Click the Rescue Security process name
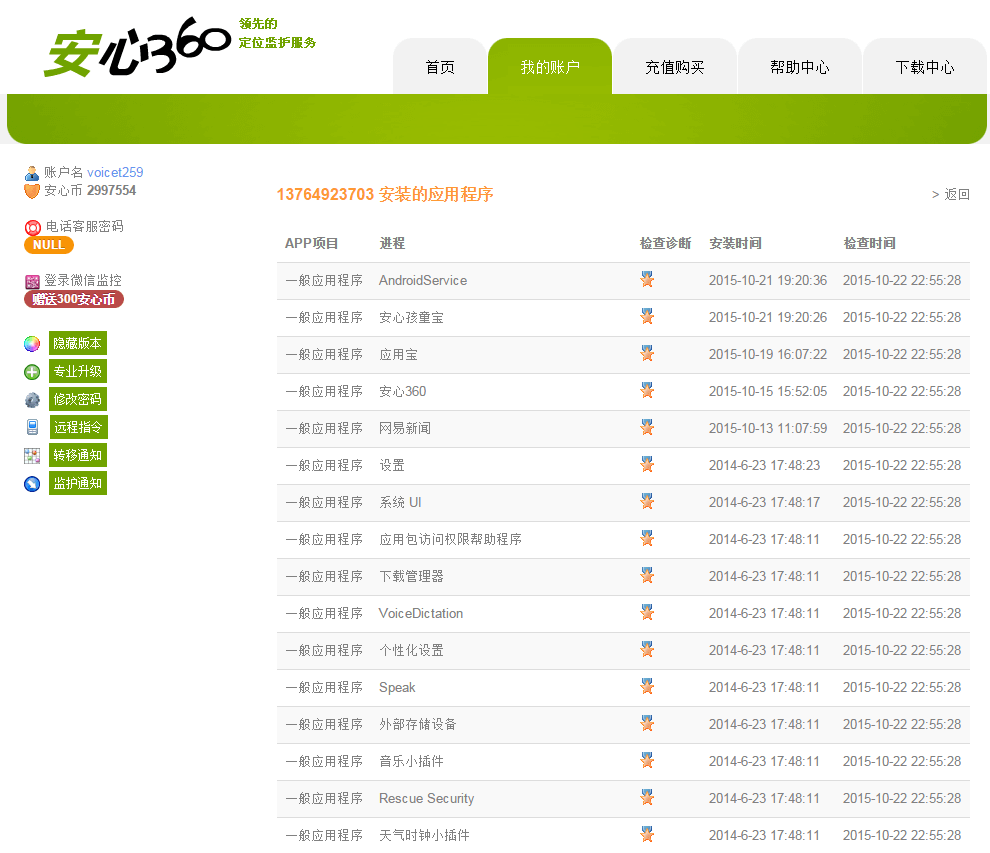 426,798
